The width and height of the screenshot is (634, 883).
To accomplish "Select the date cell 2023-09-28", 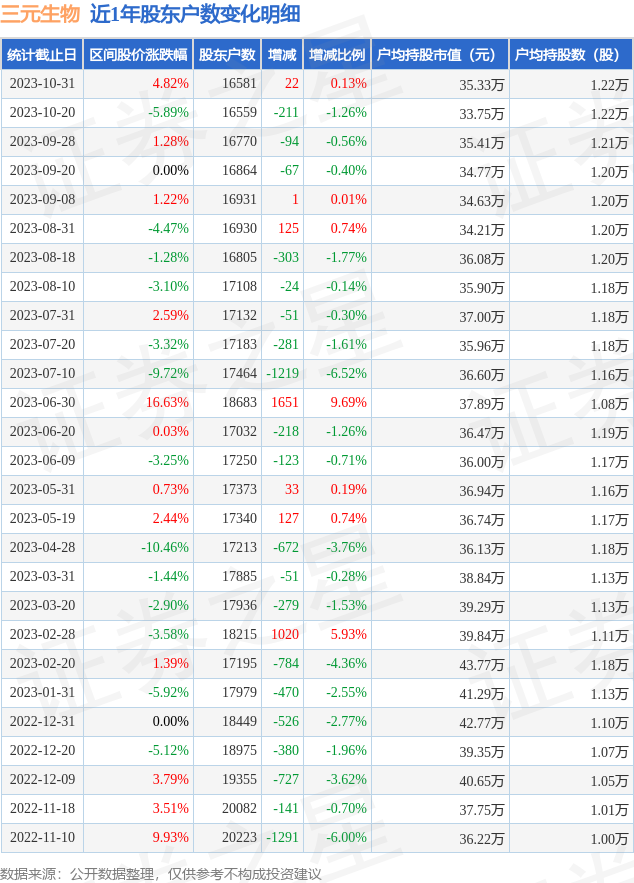I will pos(42,141).
